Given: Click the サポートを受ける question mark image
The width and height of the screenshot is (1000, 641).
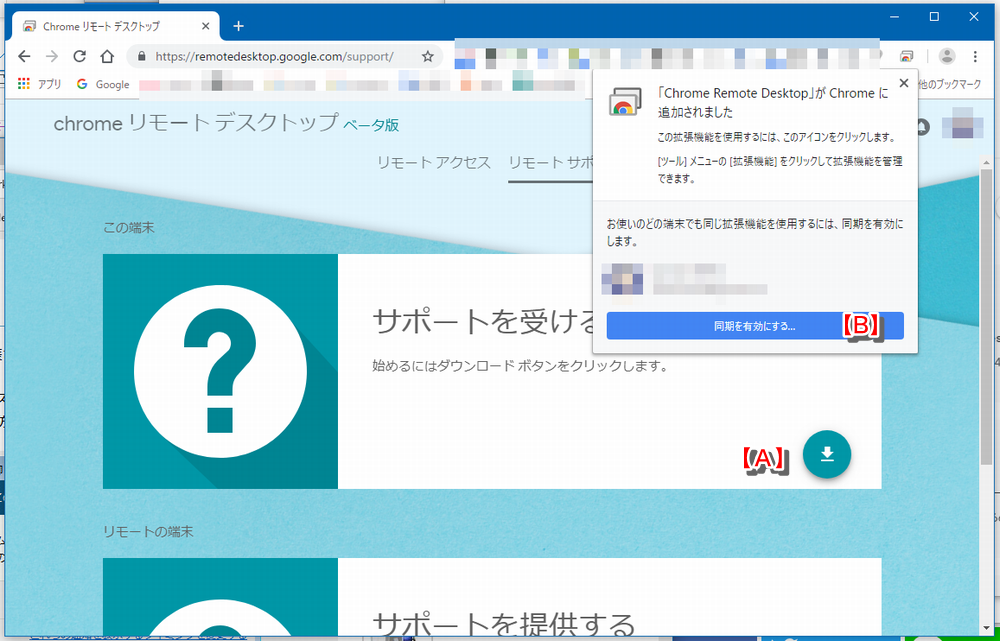Looking at the screenshot, I should point(220,371).
